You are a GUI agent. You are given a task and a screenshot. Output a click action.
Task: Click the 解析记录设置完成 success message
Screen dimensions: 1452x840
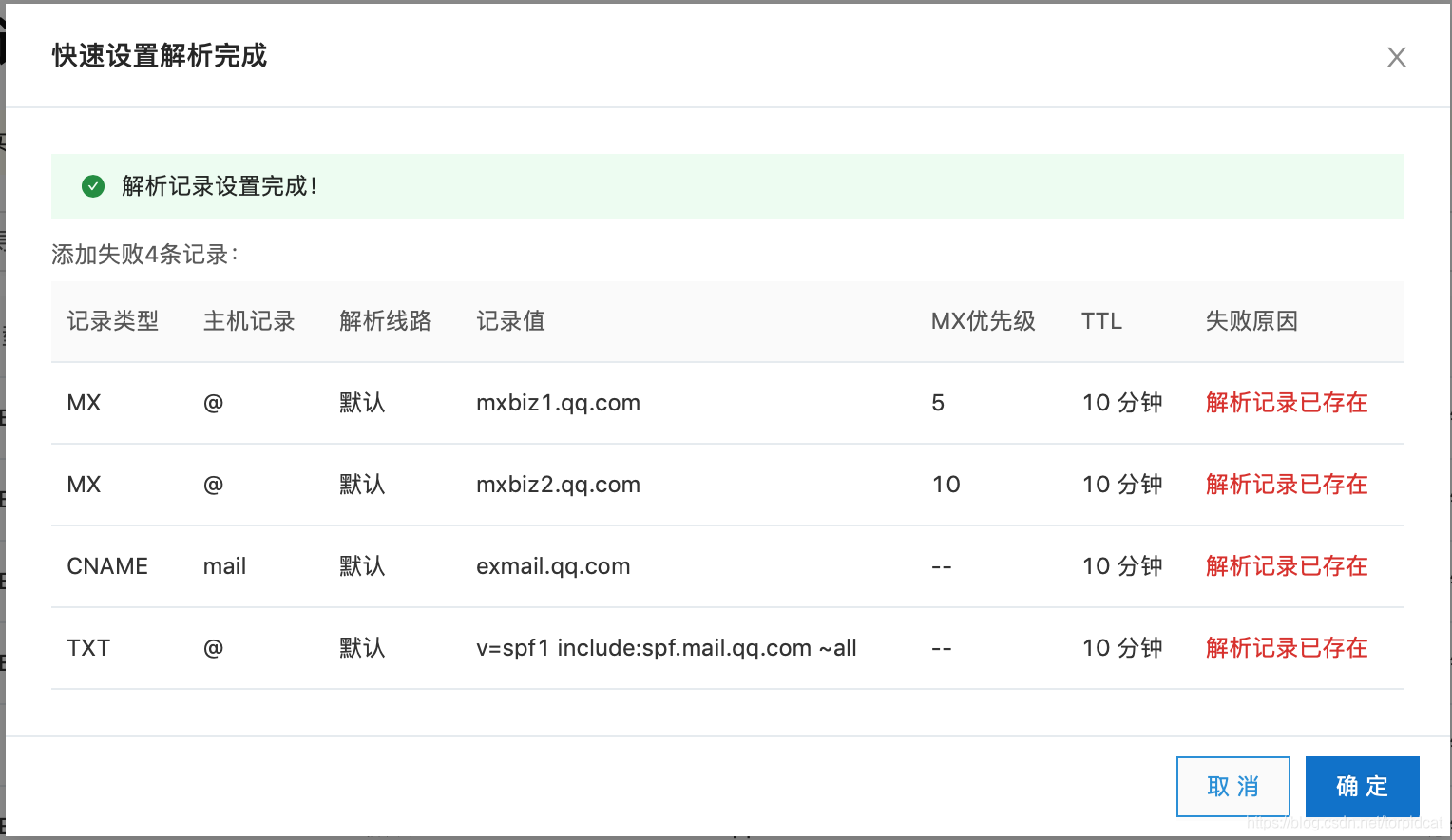click(x=220, y=186)
